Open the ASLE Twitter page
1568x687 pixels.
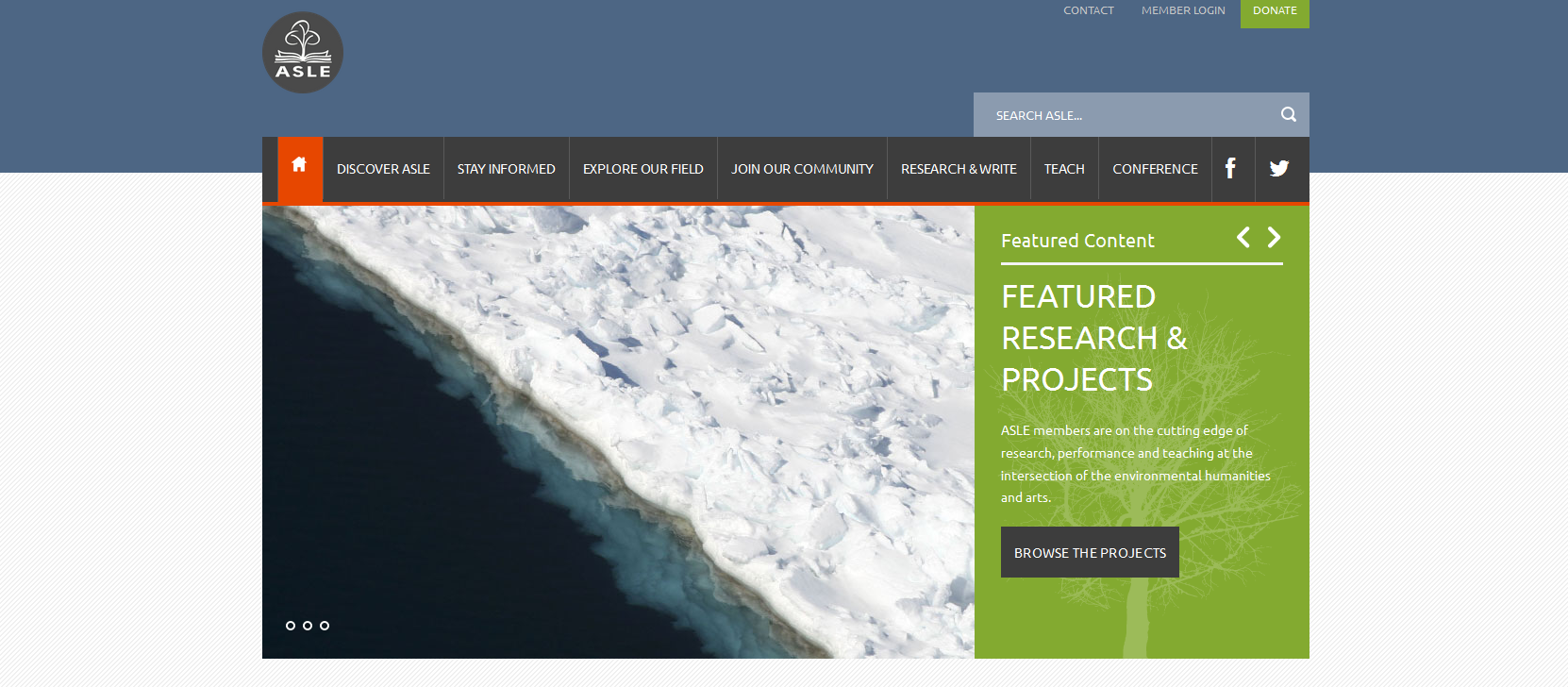pyautogui.click(x=1279, y=169)
